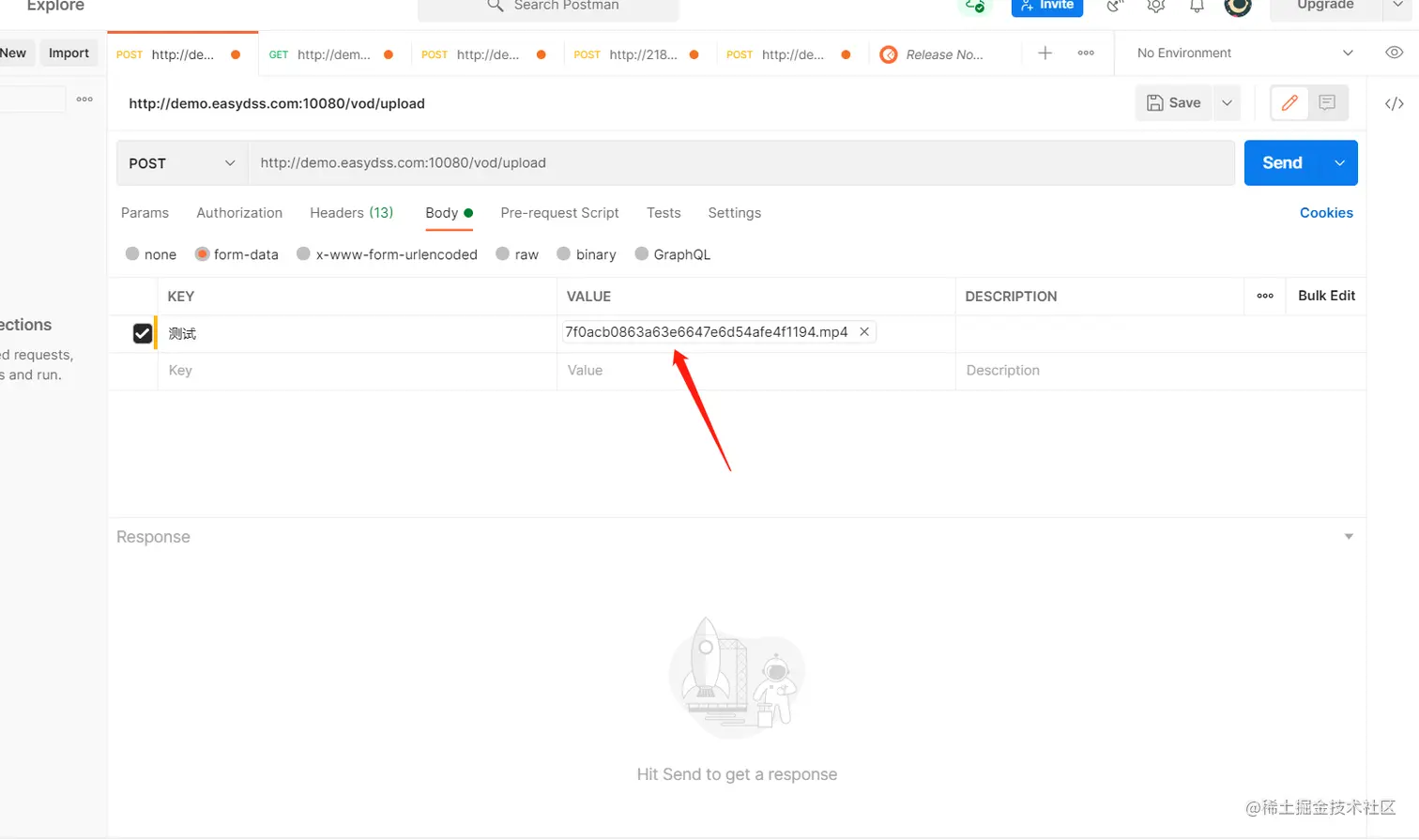Screen dimensions: 1419x840
Task: Click the Invite button
Action: (1047, 6)
